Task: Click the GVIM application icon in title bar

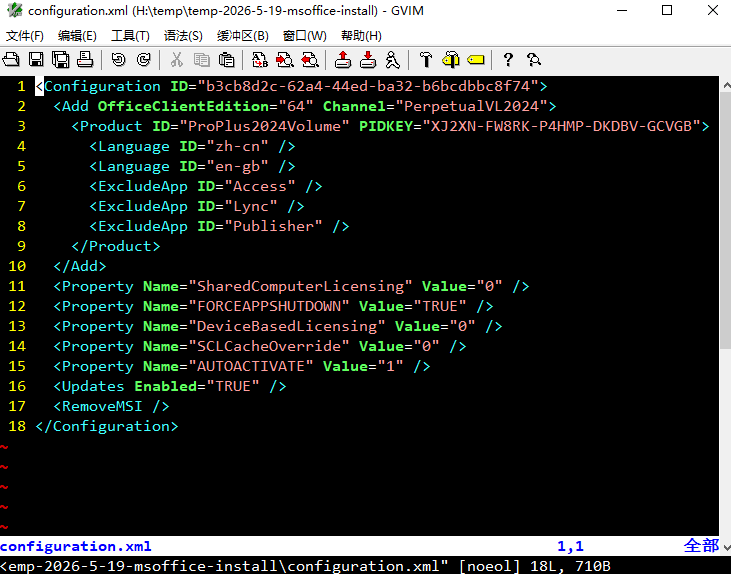Action: (14, 10)
